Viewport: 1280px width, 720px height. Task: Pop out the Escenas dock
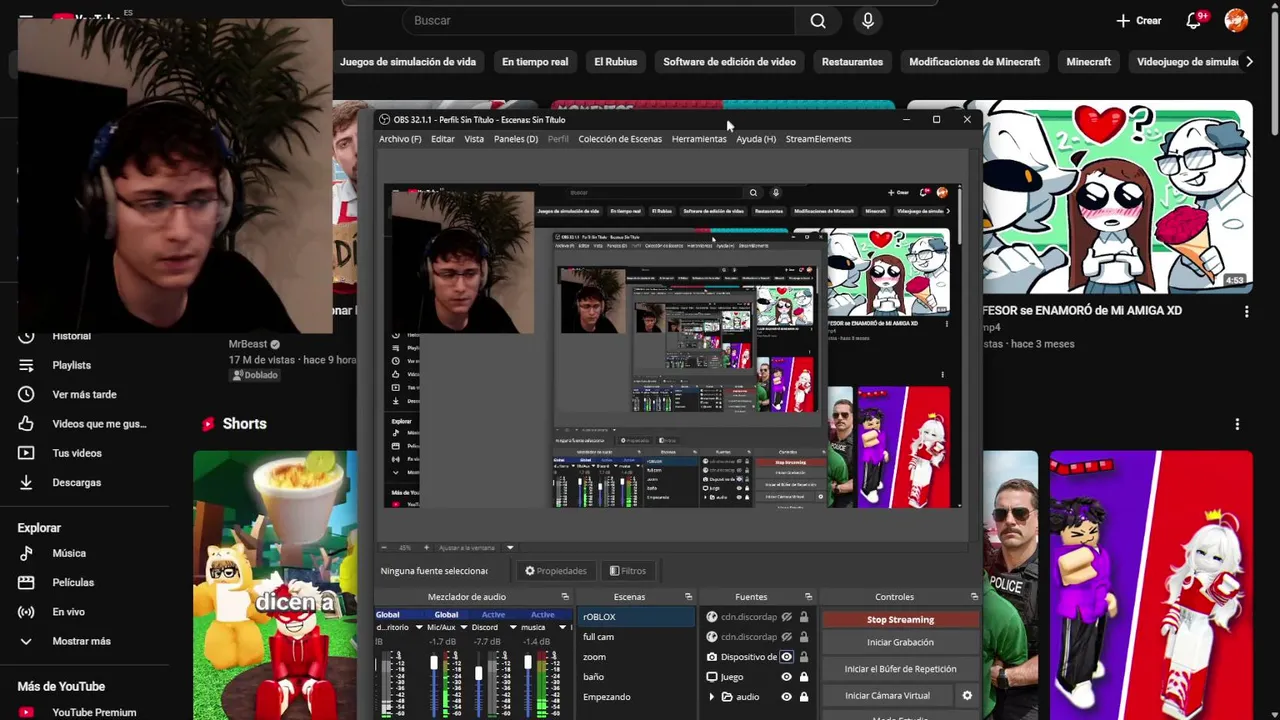tap(688, 597)
